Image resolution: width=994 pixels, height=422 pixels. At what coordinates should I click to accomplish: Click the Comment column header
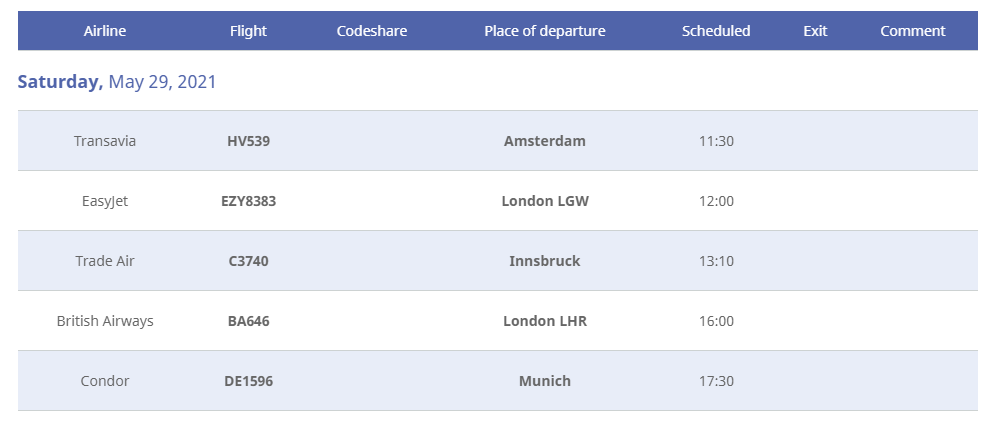913,31
